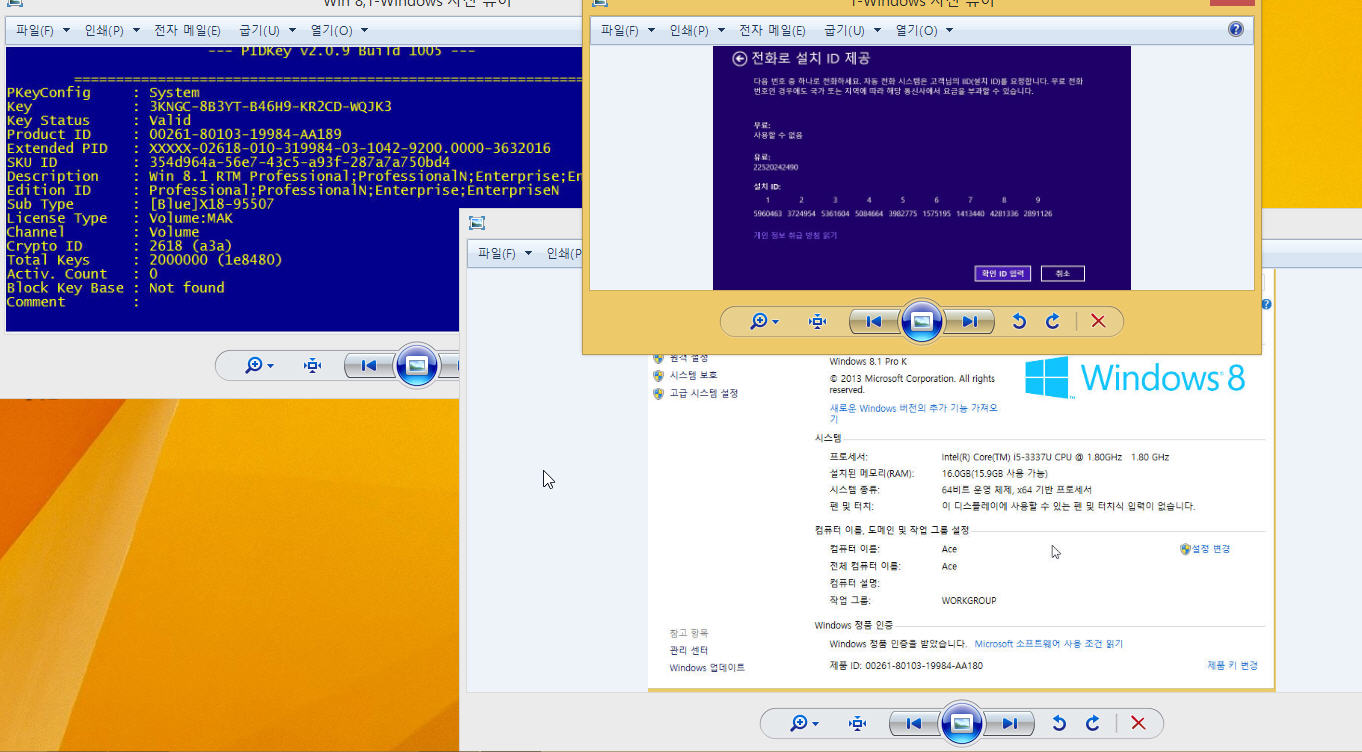Click '00261-80103-19984-AA180' product ID text

point(924,665)
